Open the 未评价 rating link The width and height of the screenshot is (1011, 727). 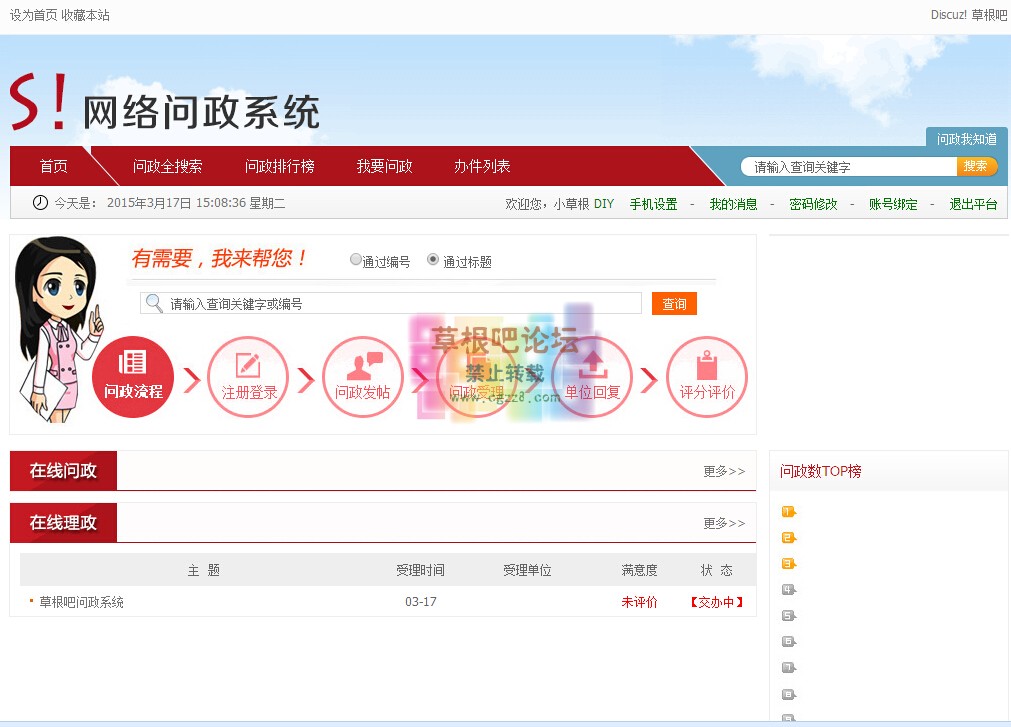(x=638, y=602)
